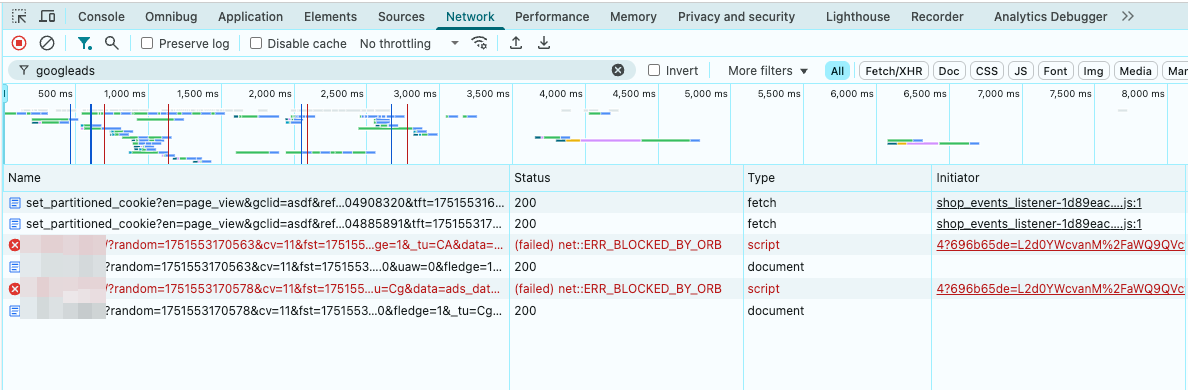Filter by JS requests

click(1021, 71)
